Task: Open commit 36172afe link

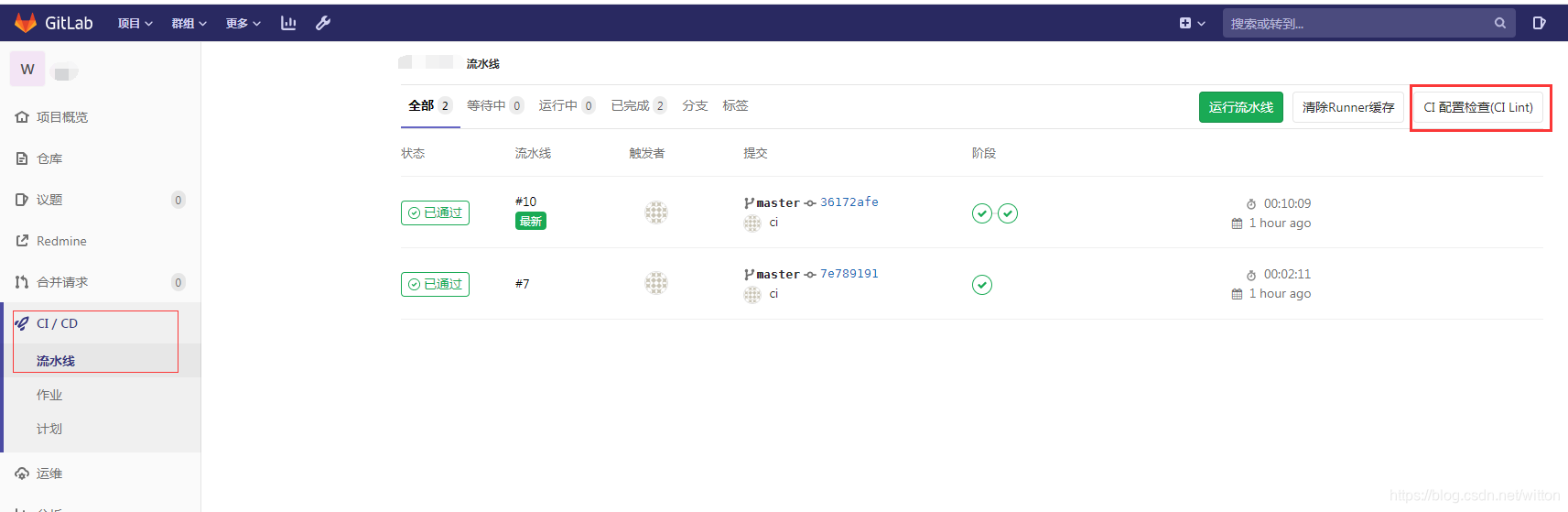Action: tap(849, 202)
